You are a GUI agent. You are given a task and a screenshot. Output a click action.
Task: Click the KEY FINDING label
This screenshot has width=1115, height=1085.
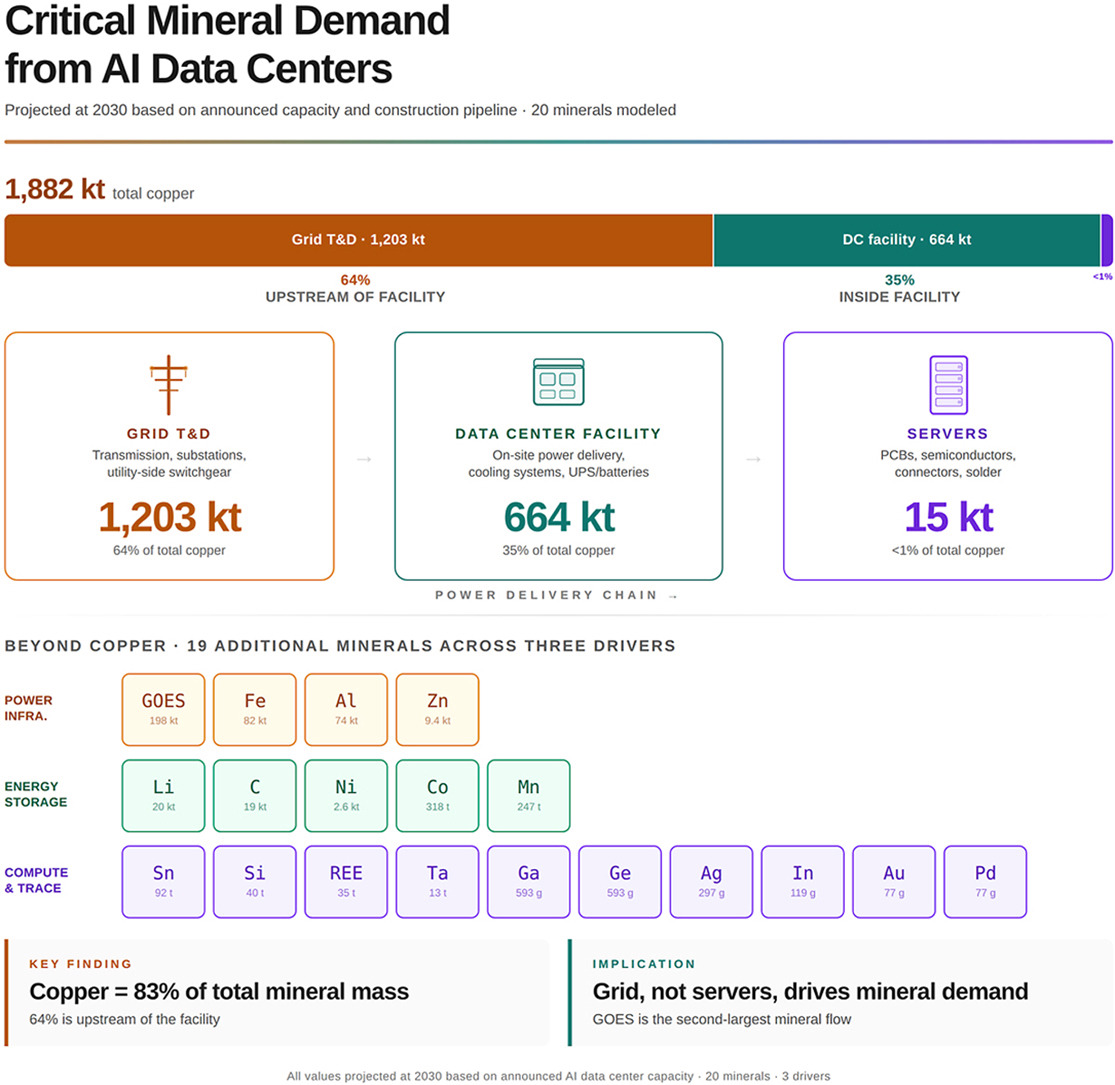(80, 964)
